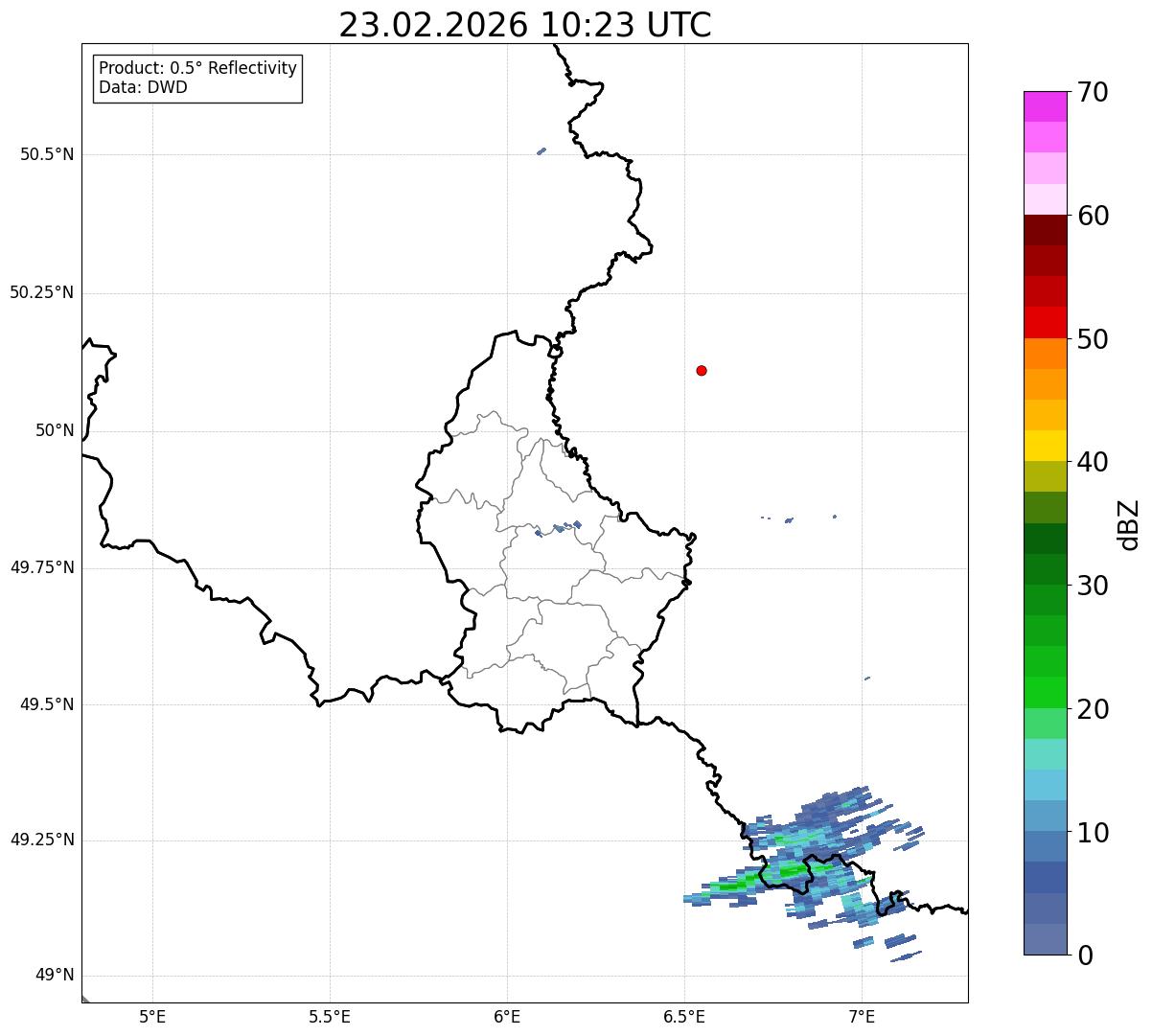
Task: Click the red station marker dot
Action: [x=702, y=370]
